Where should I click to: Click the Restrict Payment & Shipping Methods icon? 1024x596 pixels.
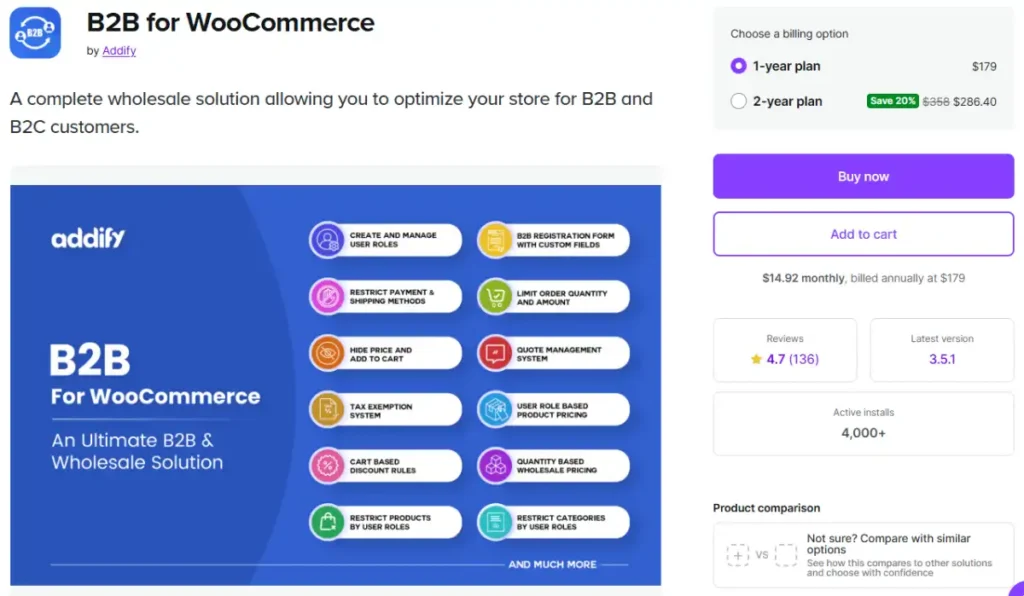[327, 297]
